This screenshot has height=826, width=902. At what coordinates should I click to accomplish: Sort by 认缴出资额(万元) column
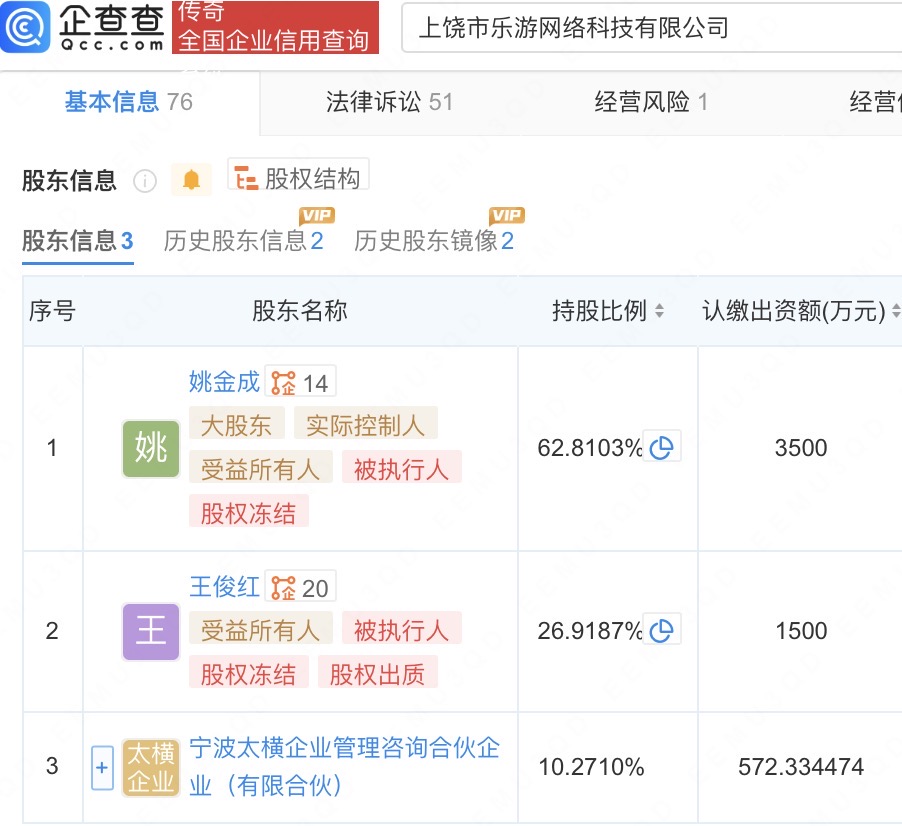pyautogui.click(x=894, y=312)
